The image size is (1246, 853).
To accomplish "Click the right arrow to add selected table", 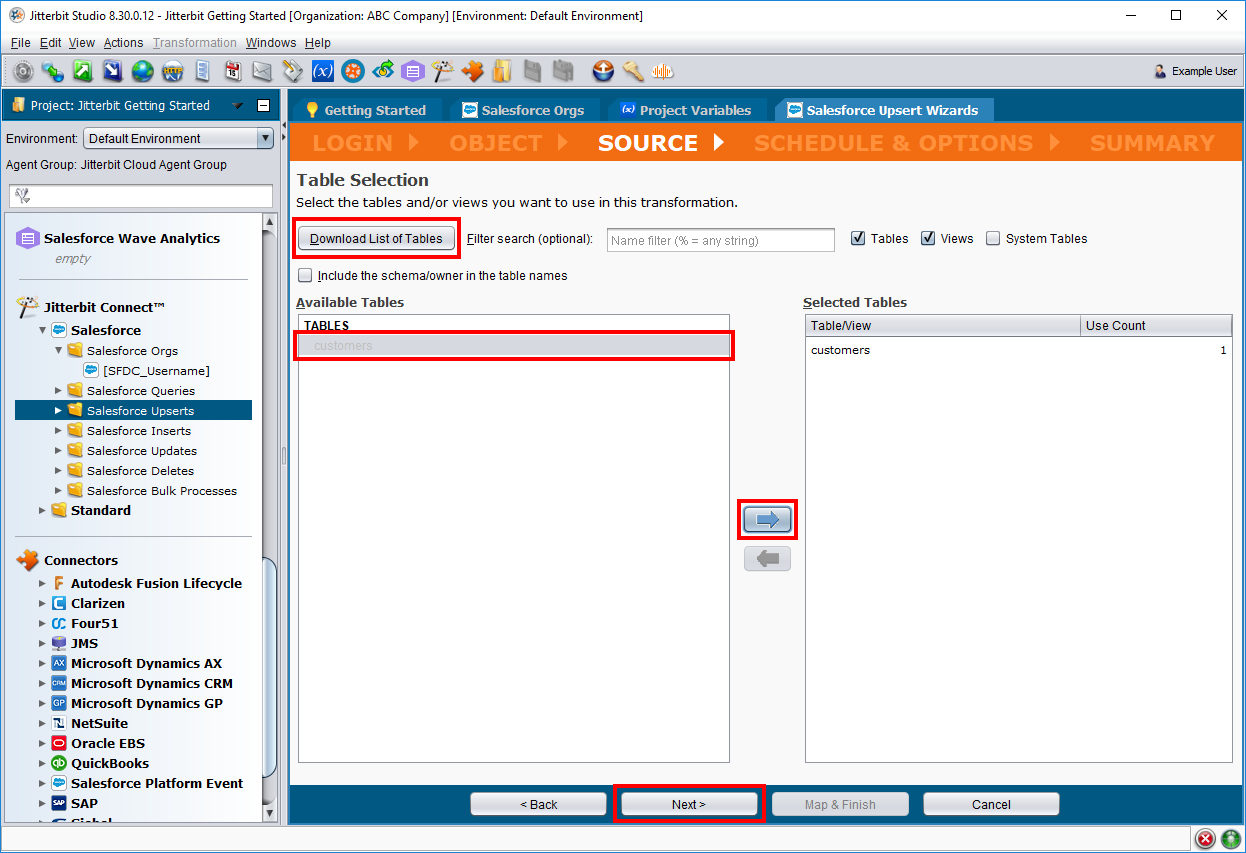I will 767,520.
